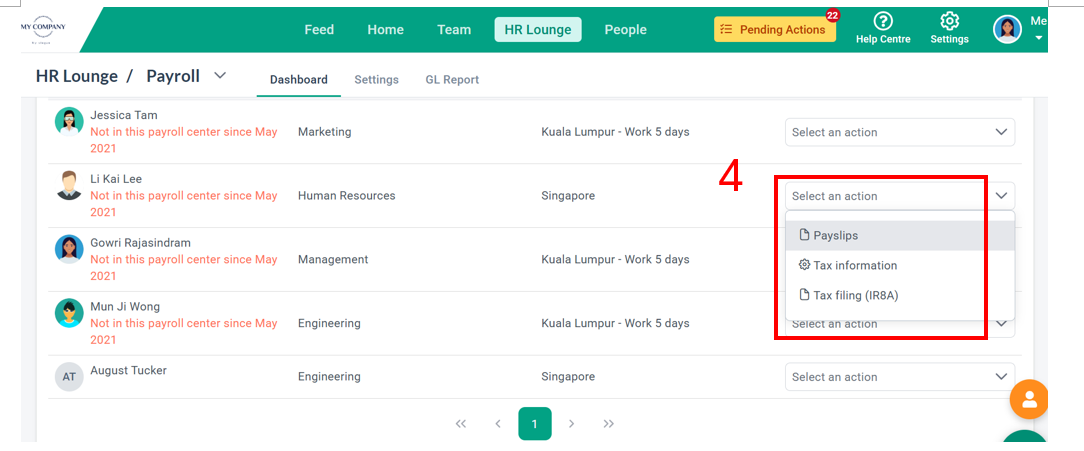Click the HR Lounge breadcrumb text

[77, 76]
